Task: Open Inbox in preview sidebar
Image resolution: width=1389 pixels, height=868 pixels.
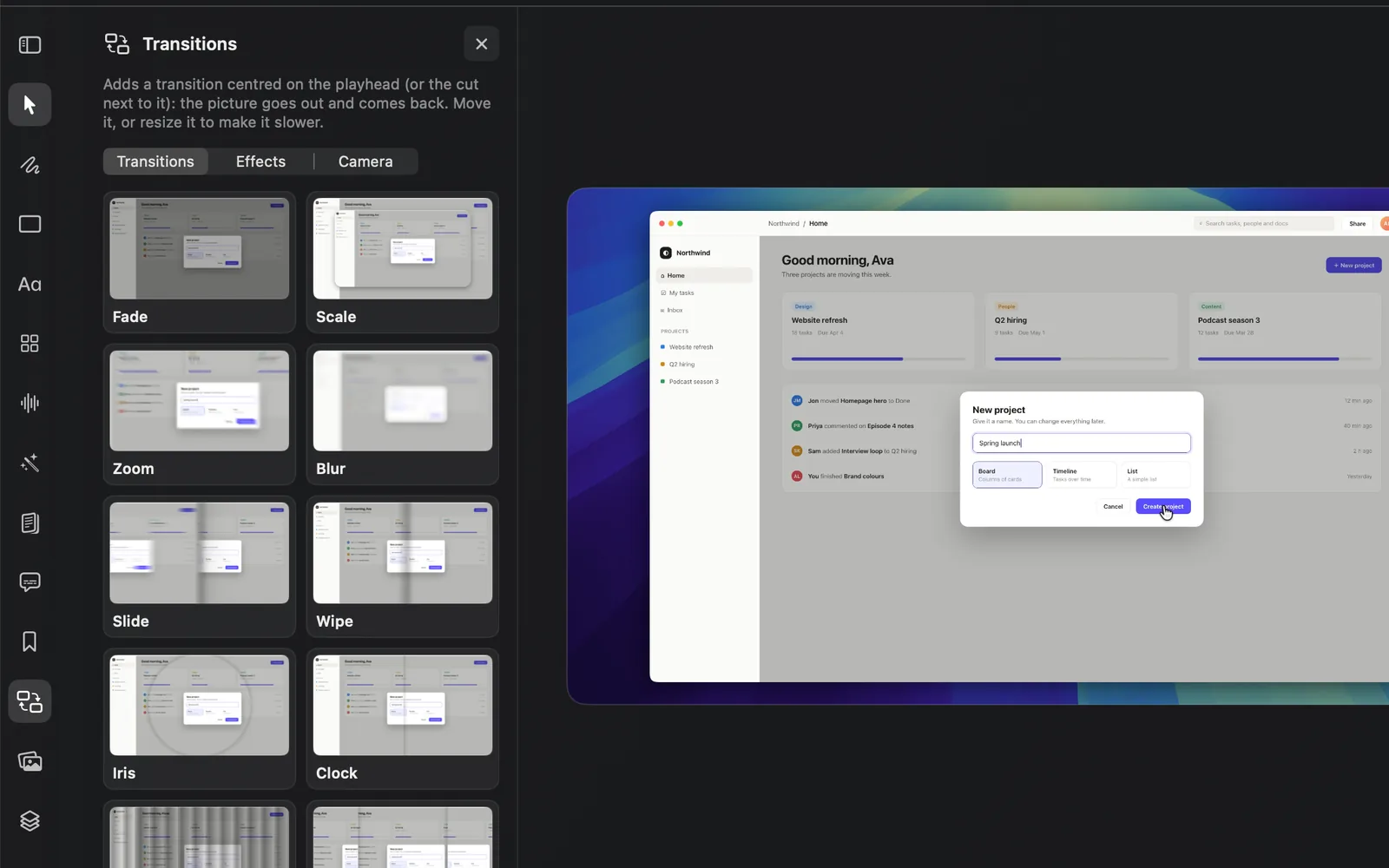Action: 704,310
